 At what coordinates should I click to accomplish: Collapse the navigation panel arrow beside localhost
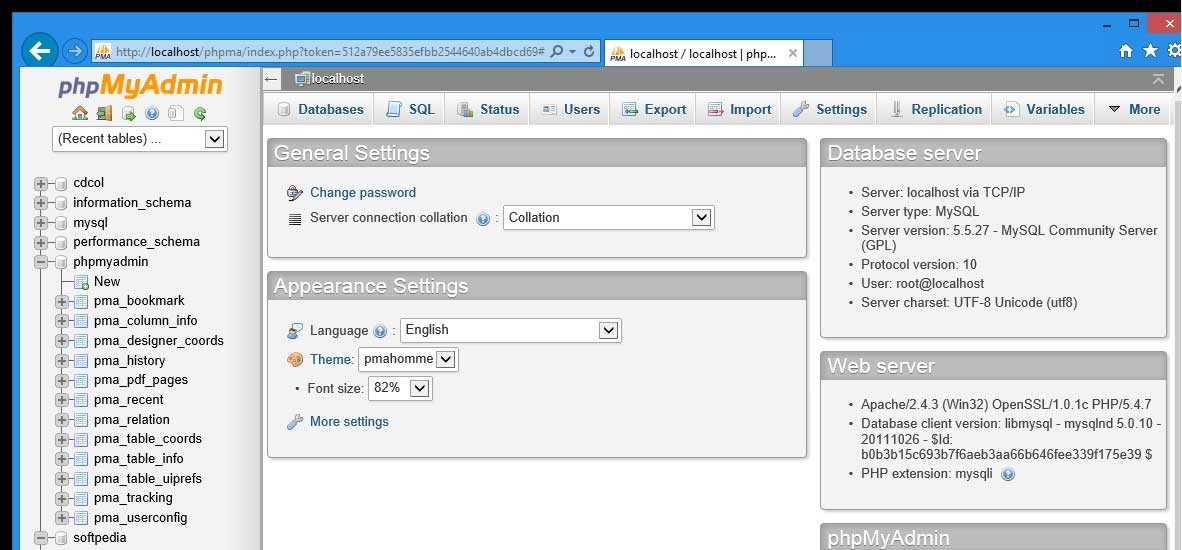271,78
